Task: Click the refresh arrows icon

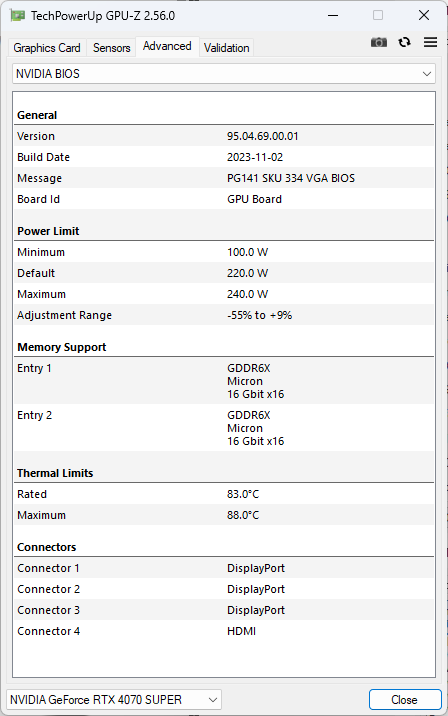Action: (x=404, y=42)
